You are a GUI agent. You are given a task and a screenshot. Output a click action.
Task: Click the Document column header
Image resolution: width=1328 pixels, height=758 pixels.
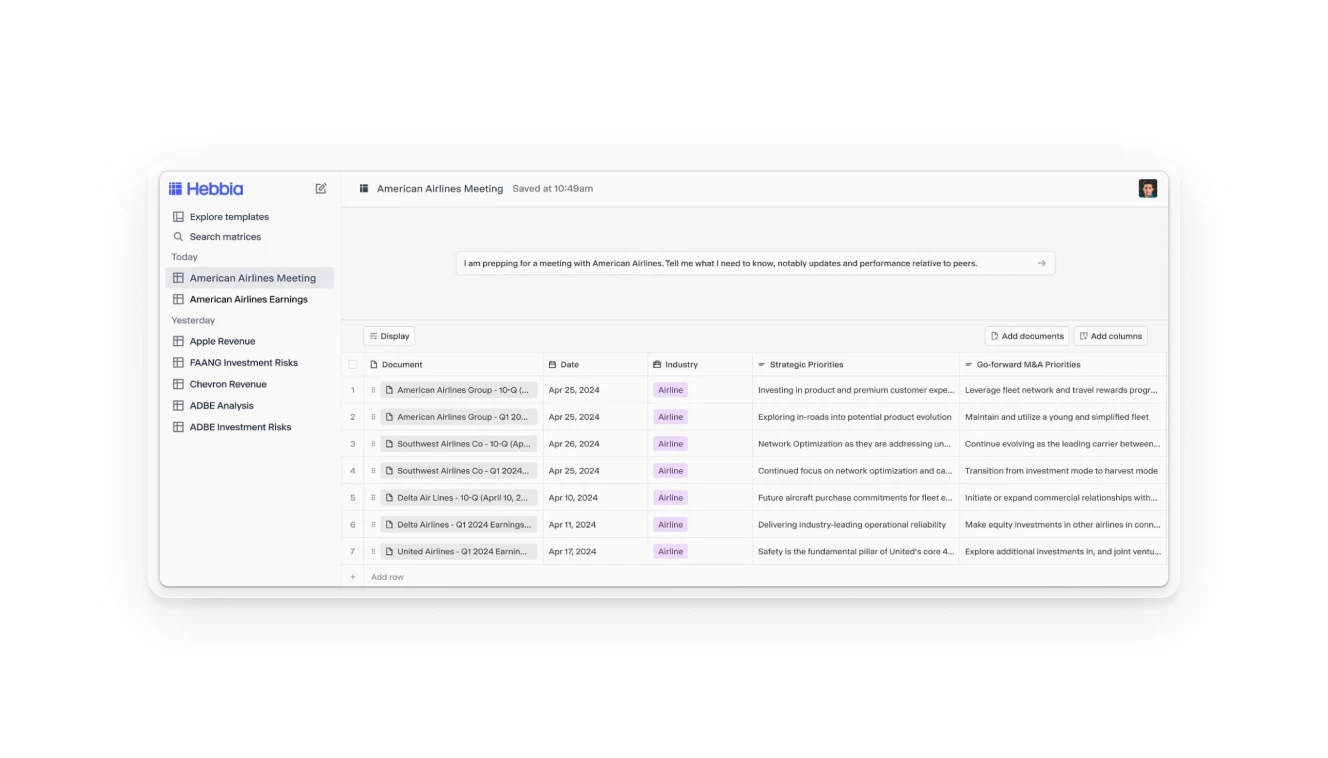coord(454,365)
